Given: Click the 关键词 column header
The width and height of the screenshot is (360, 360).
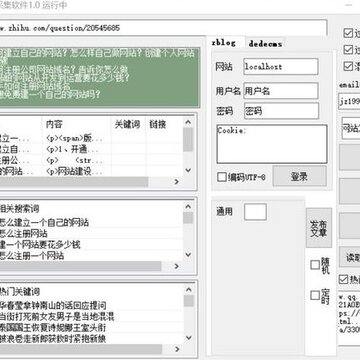Looking at the screenshot, I should coord(127,124).
